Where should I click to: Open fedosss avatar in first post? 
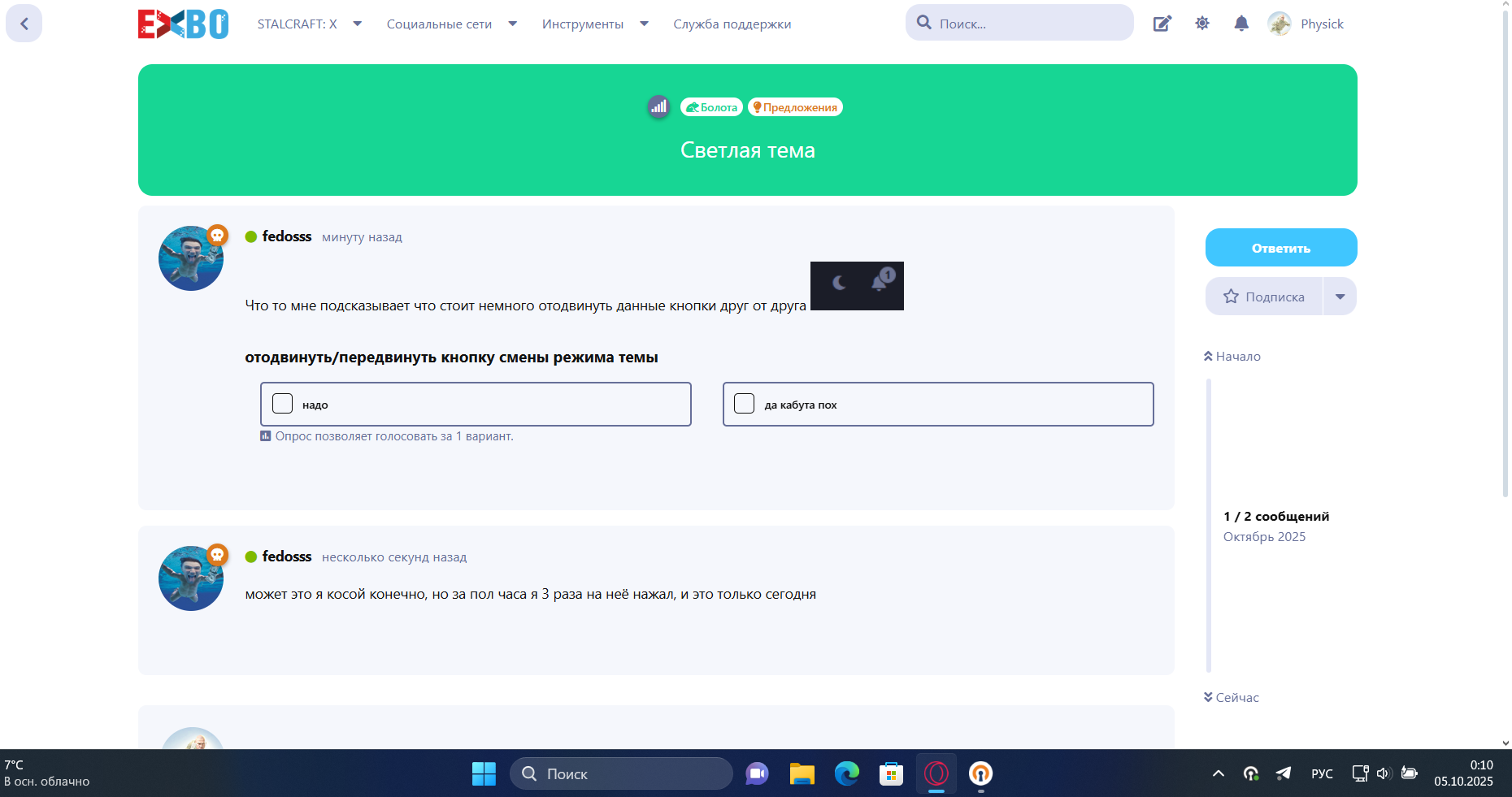(191, 258)
